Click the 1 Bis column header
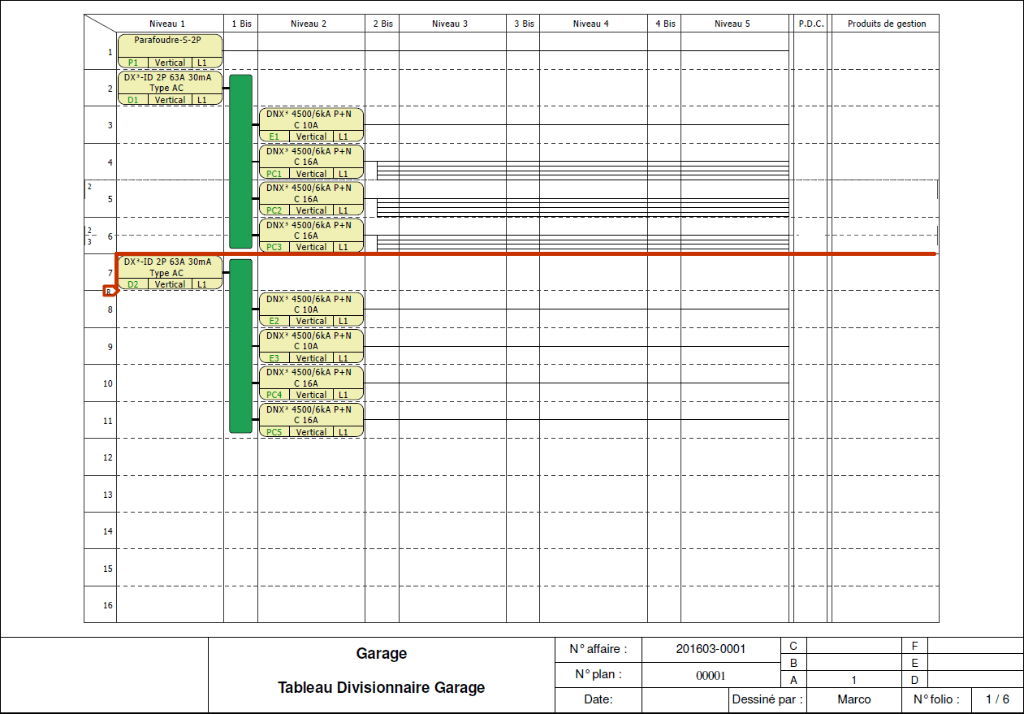Viewport: 1024px width, 714px height. click(x=241, y=24)
